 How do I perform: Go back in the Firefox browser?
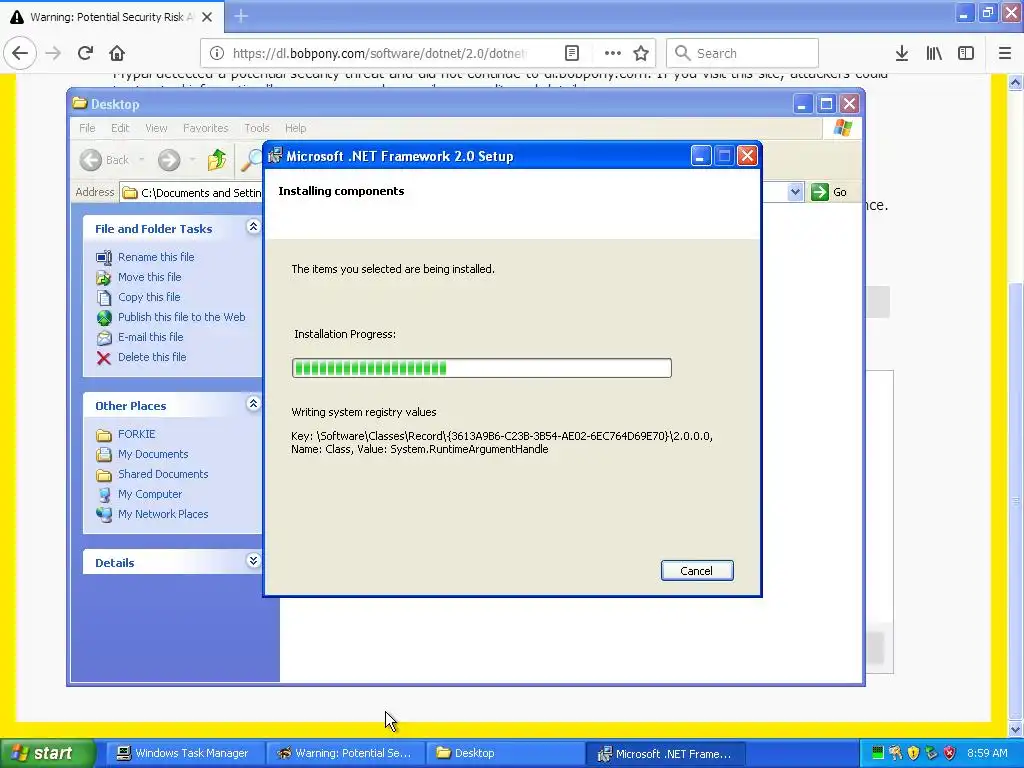tap(20, 53)
